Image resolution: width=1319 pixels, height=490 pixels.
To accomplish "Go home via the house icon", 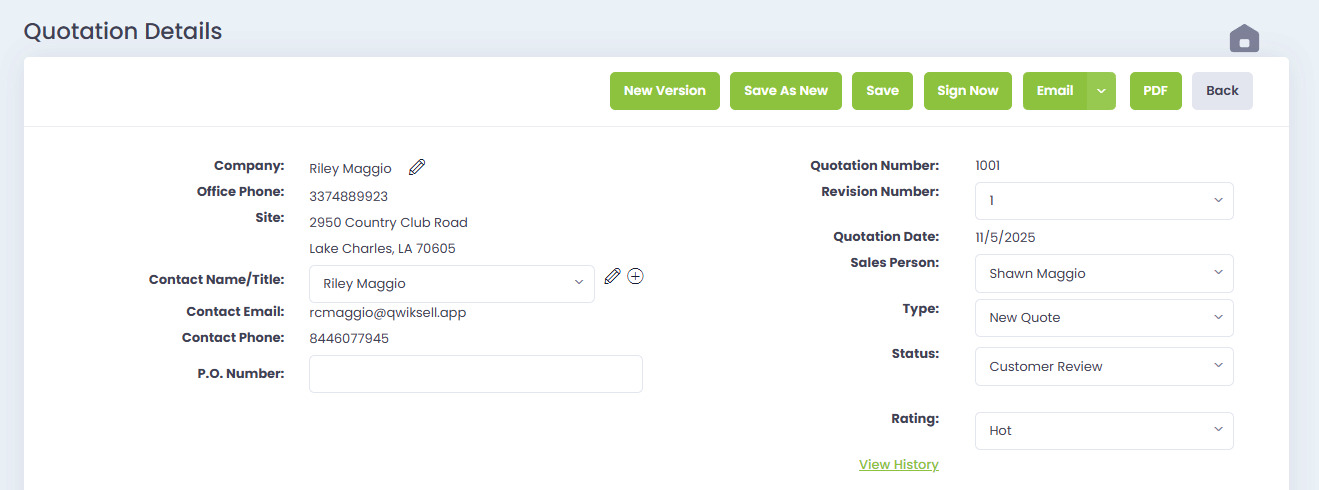I will point(1244,40).
